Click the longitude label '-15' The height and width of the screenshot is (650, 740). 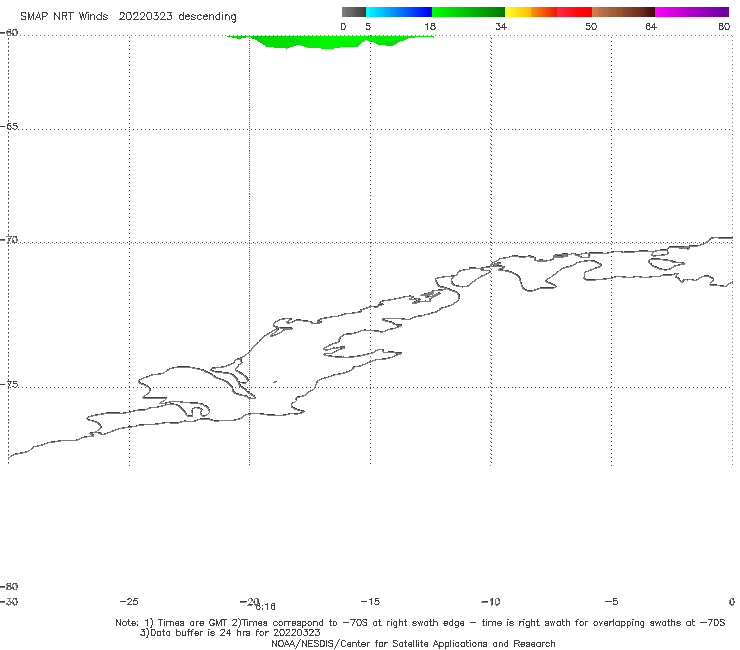[x=370, y=602]
